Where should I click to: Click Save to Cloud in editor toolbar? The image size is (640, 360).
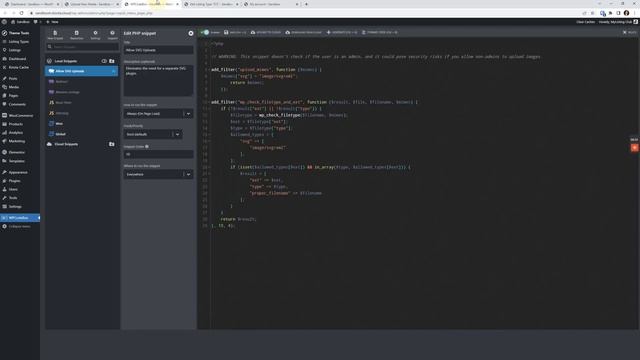click(266, 32)
